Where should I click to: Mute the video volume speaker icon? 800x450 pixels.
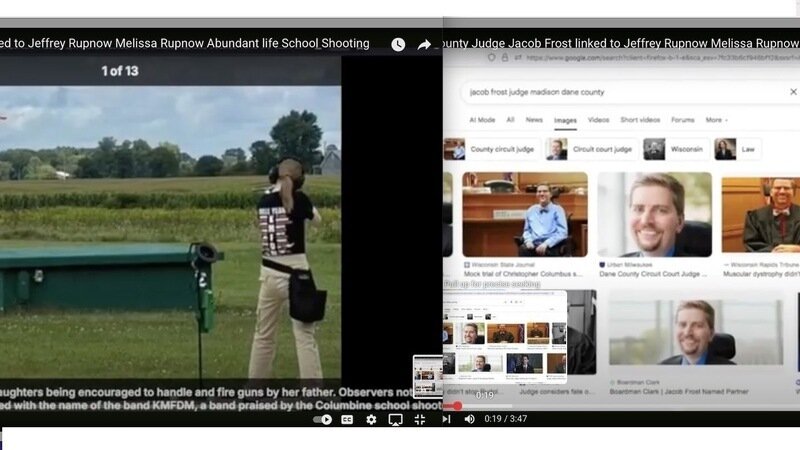(x=469, y=419)
